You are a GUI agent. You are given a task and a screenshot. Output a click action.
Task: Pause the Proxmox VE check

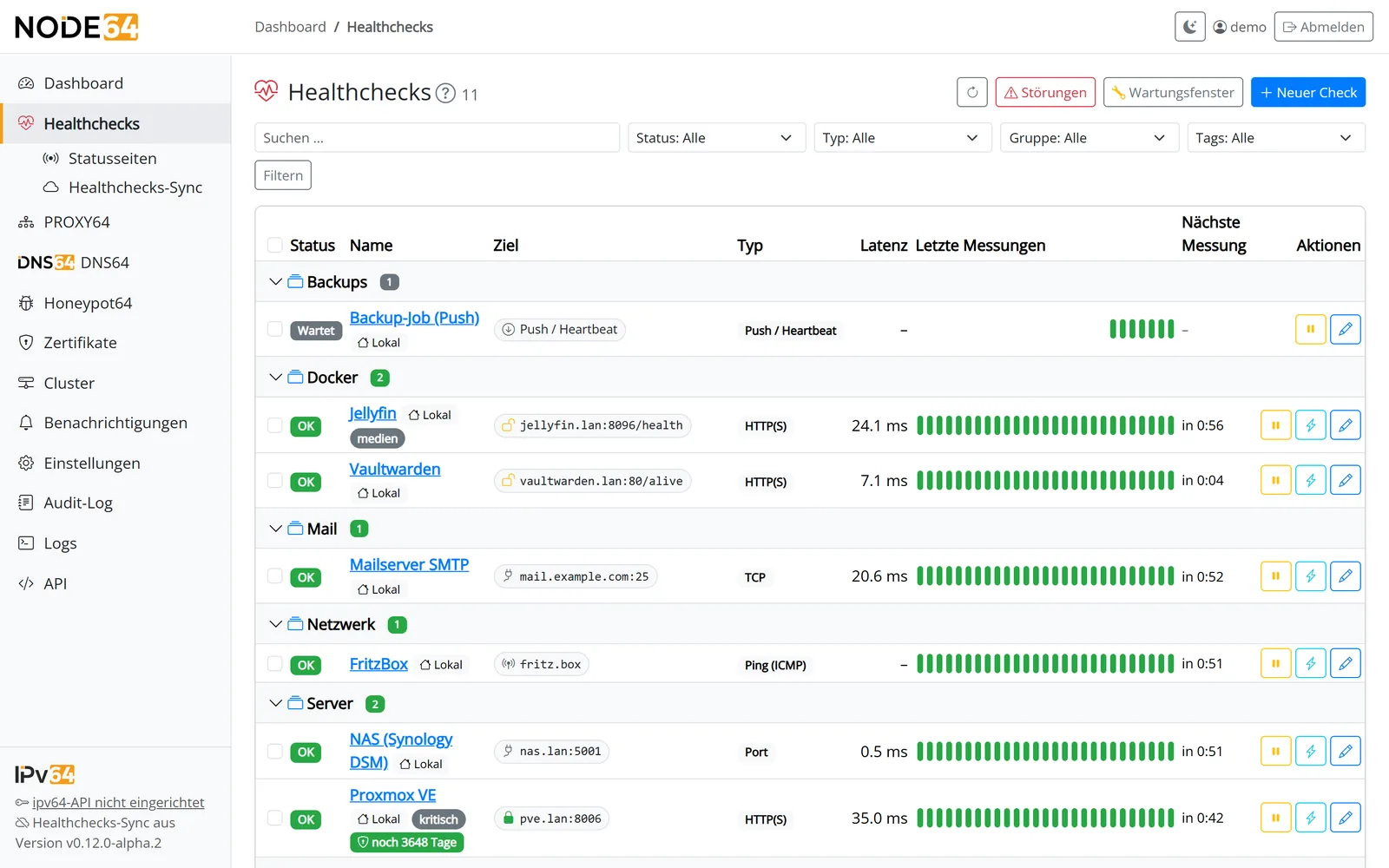tap(1276, 818)
